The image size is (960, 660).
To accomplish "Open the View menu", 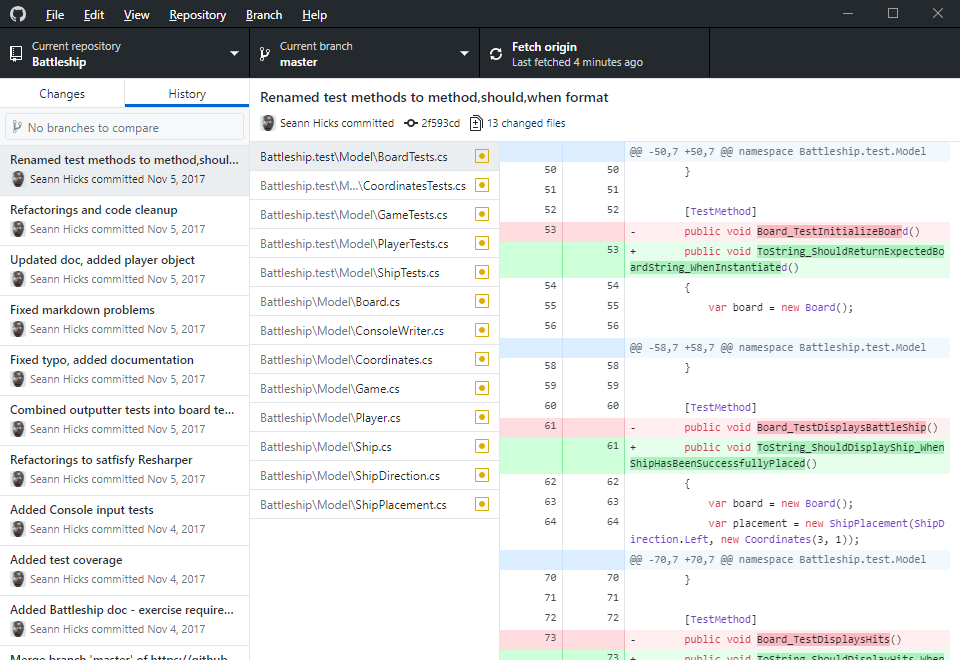I will pyautogui.click(x=137, y=15).
